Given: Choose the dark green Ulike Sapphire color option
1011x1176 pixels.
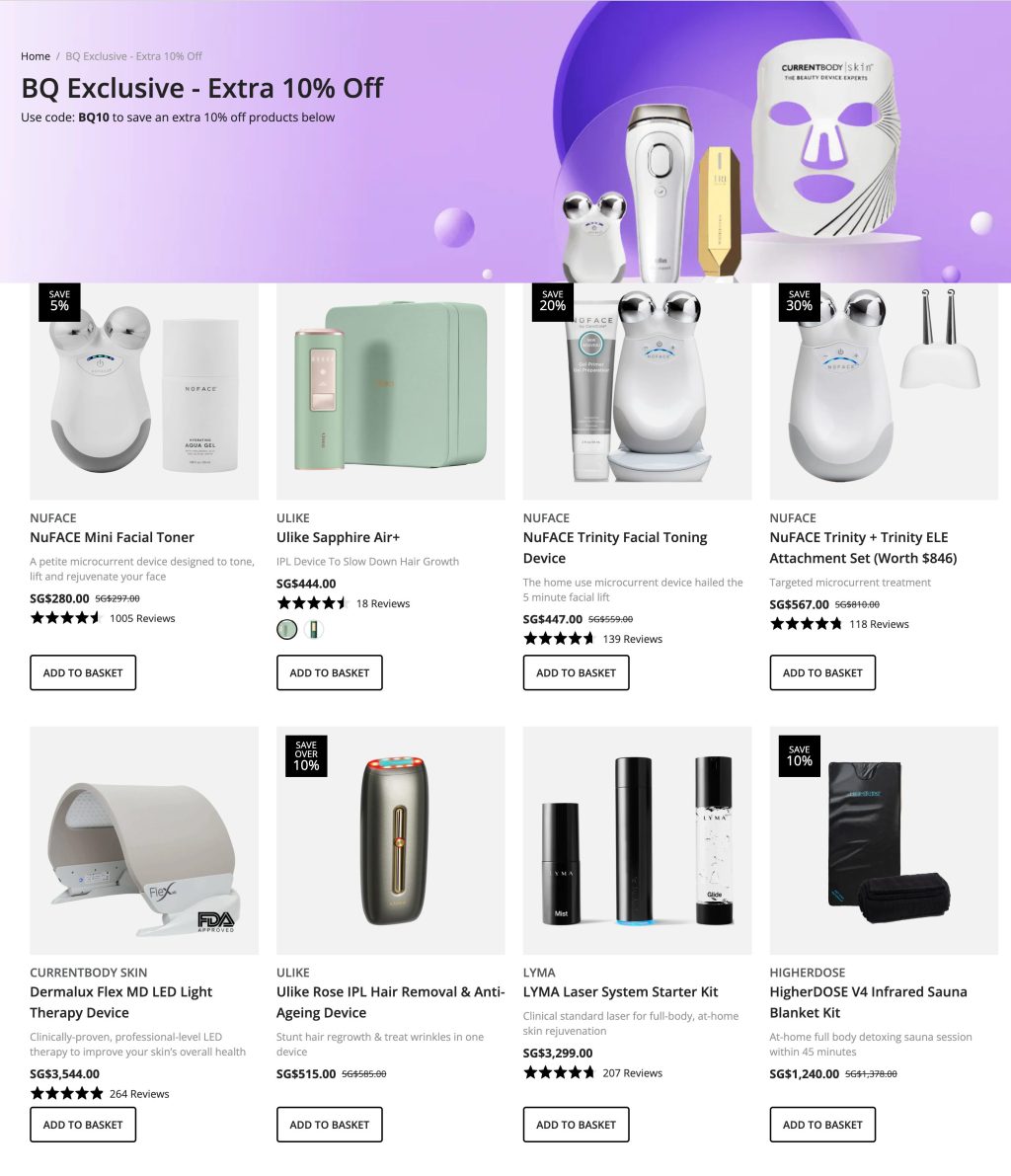Looking at the screenshot, I should [x=314, y=629].
